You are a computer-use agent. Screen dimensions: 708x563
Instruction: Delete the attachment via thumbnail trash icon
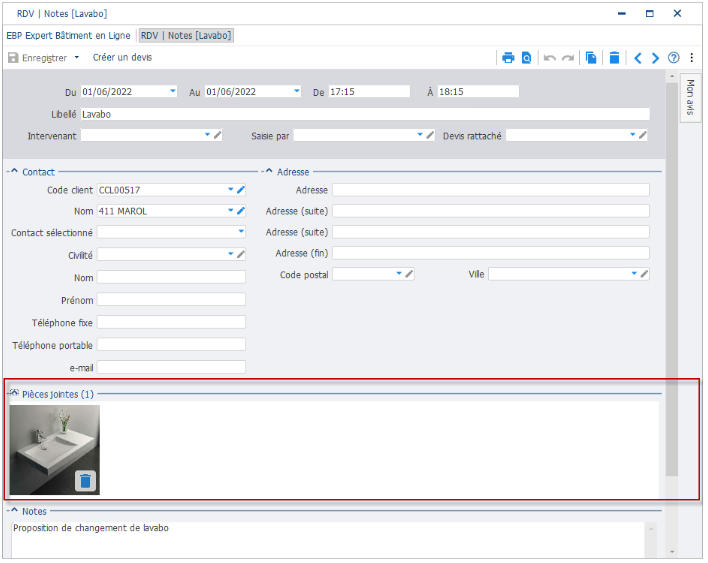[85, 481]
